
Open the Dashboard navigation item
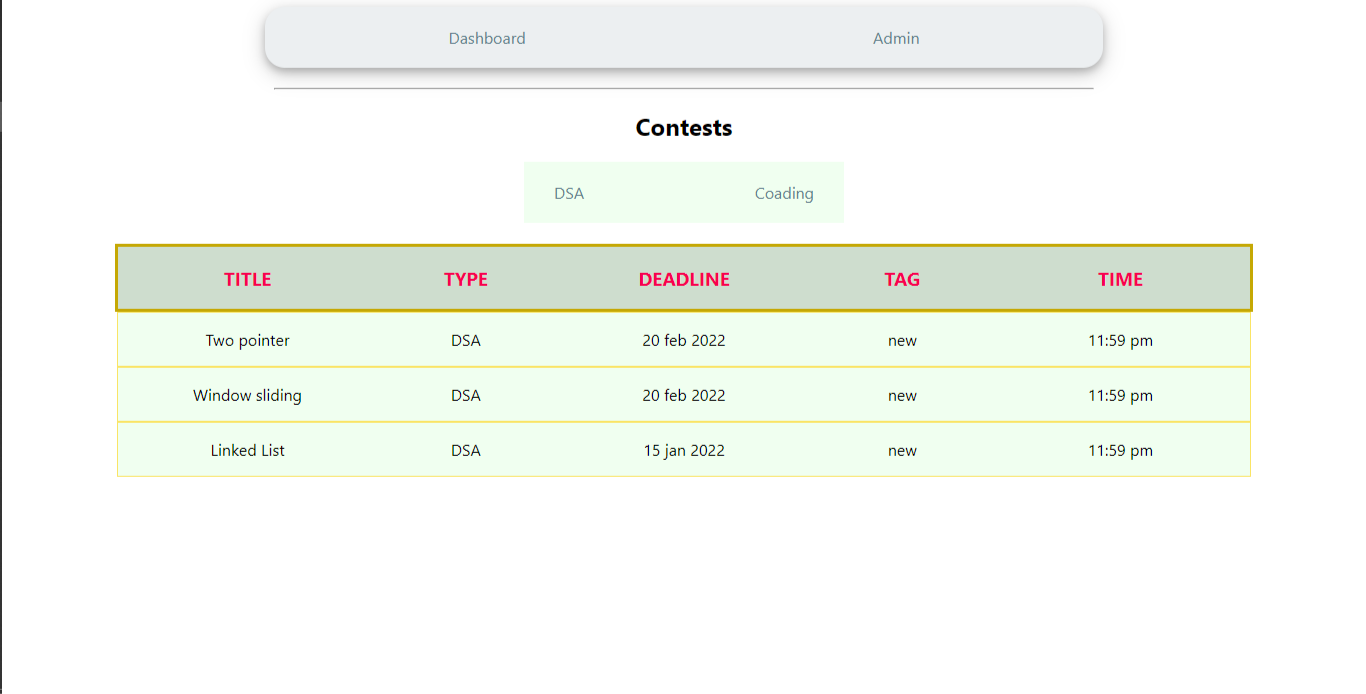(487, 38)
